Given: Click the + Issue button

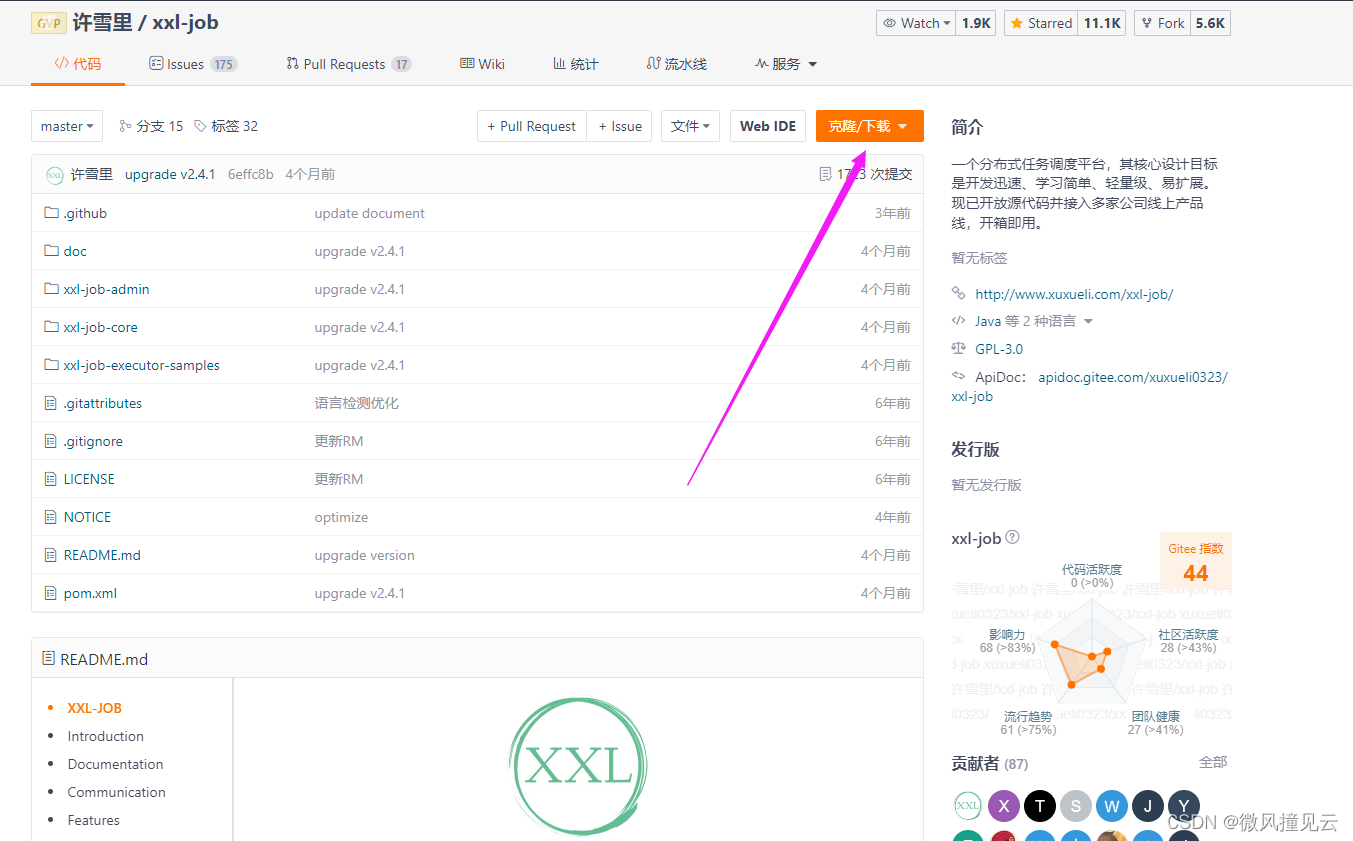Looking at the screenshot, I should [x=620, y=126].
